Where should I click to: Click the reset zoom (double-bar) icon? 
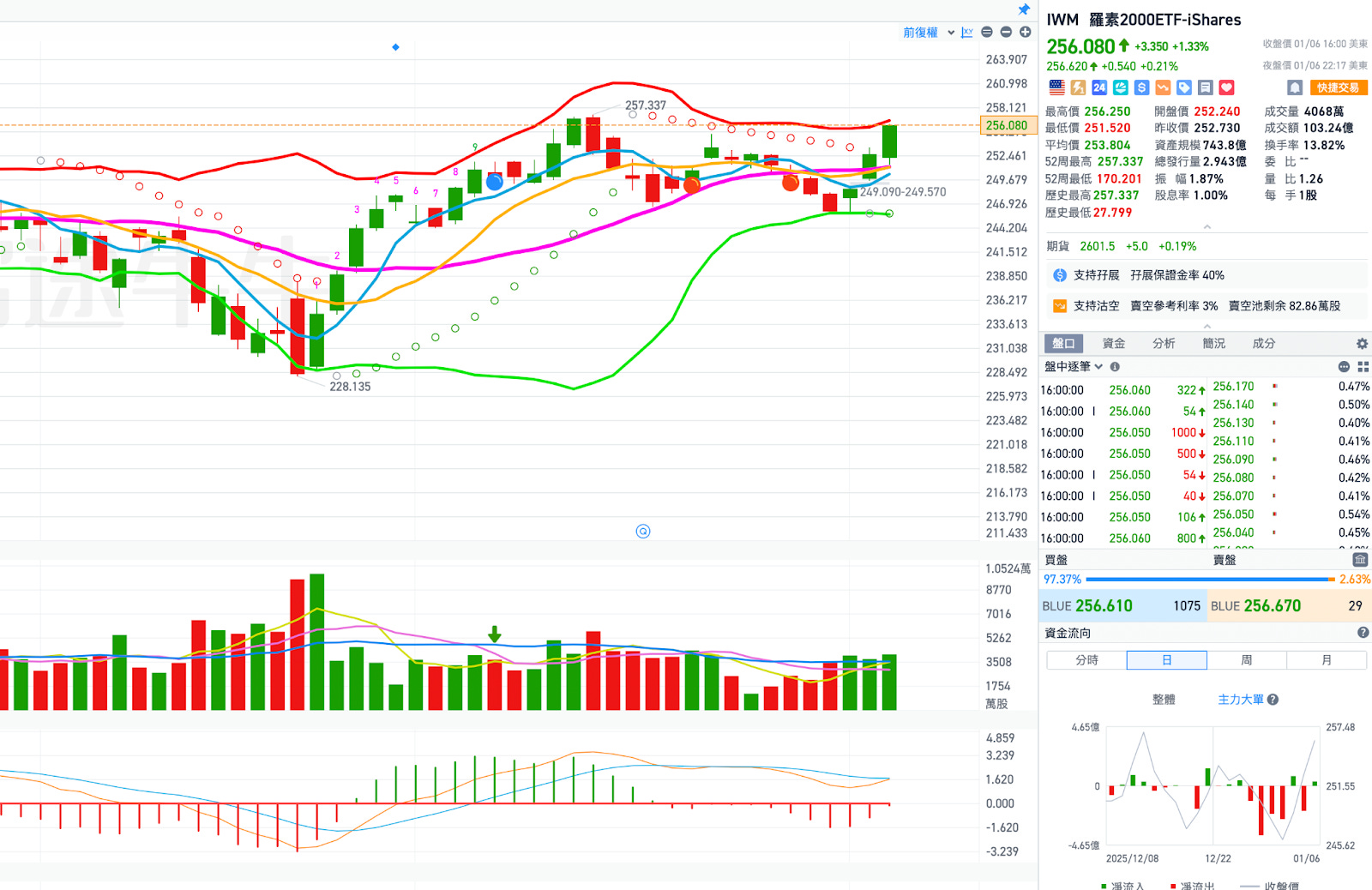987,32
